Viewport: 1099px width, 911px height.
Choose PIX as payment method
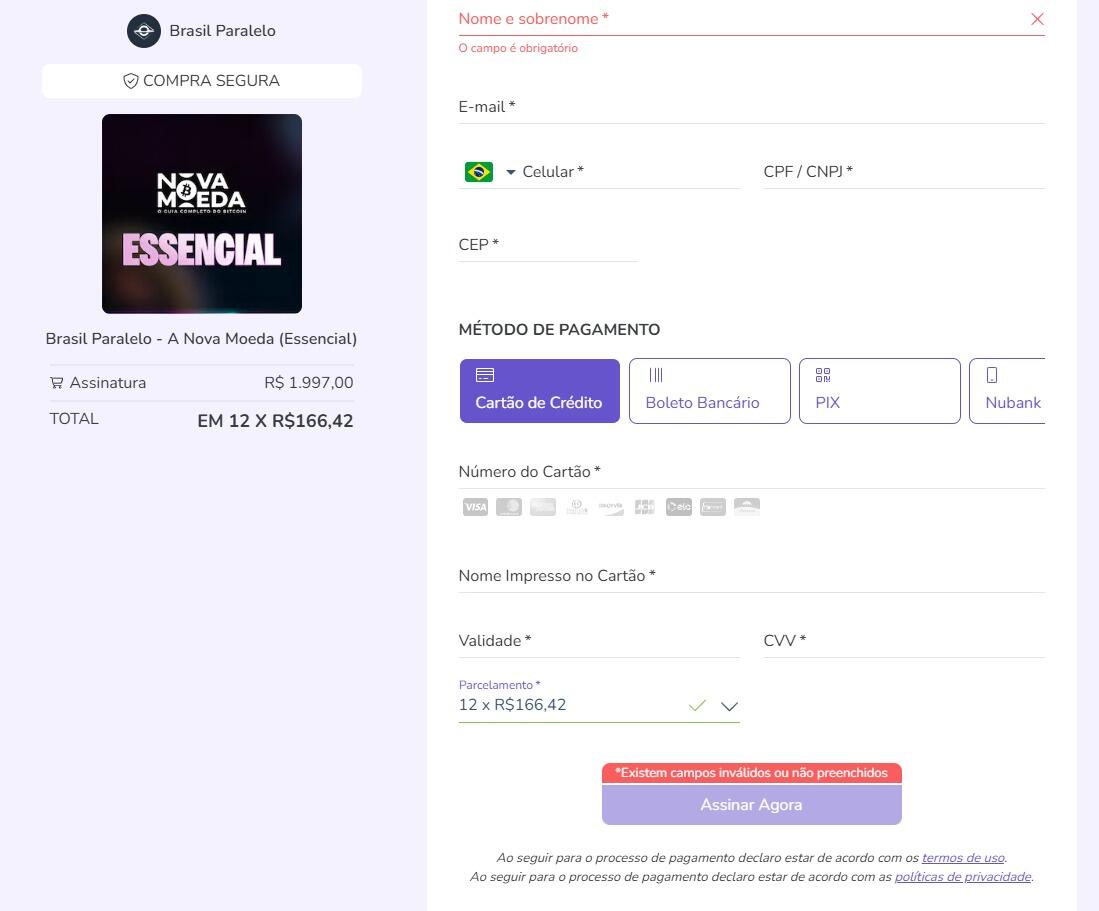point(880,391)
